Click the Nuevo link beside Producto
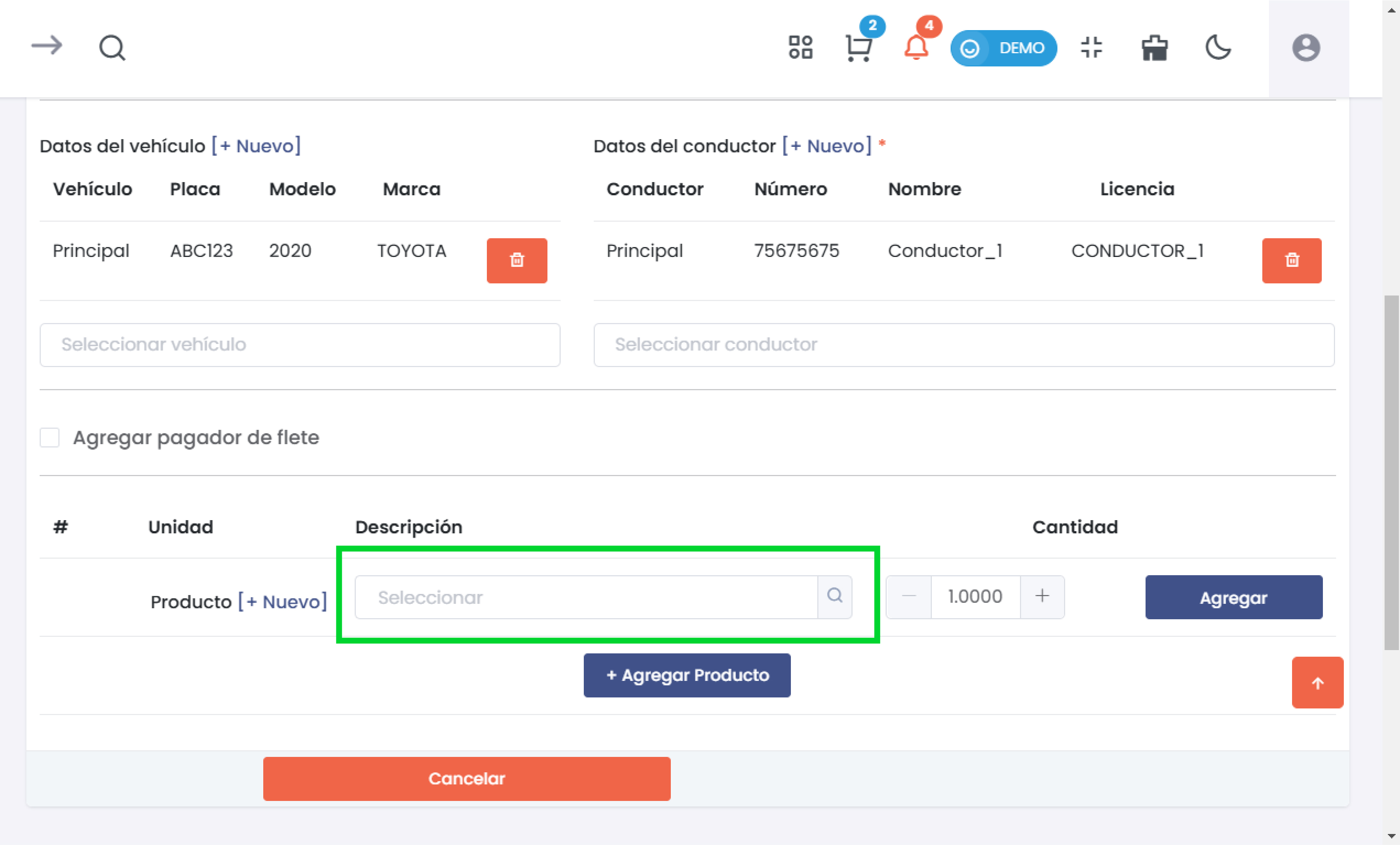 [282, 601]
